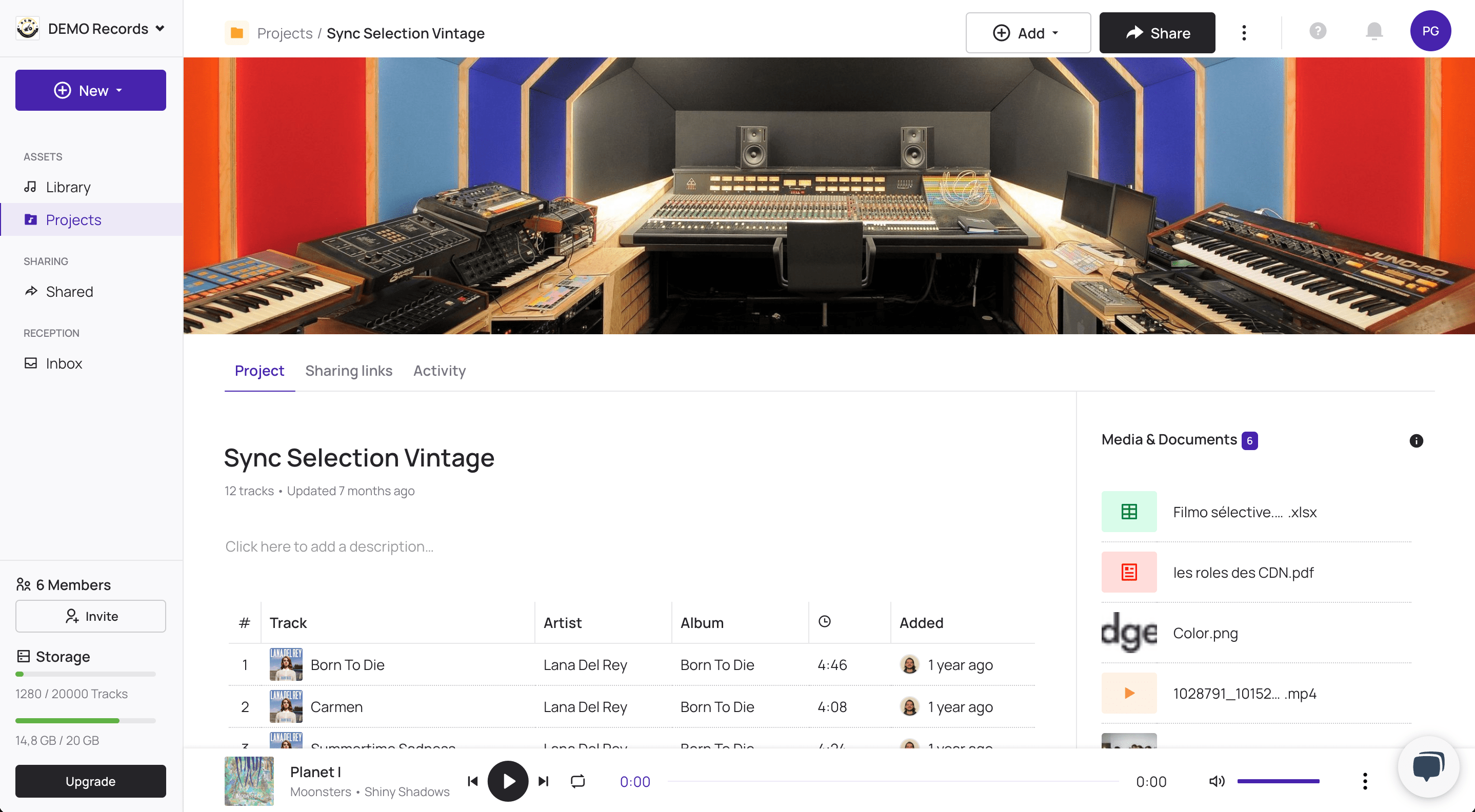This screenshot has height=812, width=1475.
Task: Click the Moonsters artist in player
Action: 321,792
